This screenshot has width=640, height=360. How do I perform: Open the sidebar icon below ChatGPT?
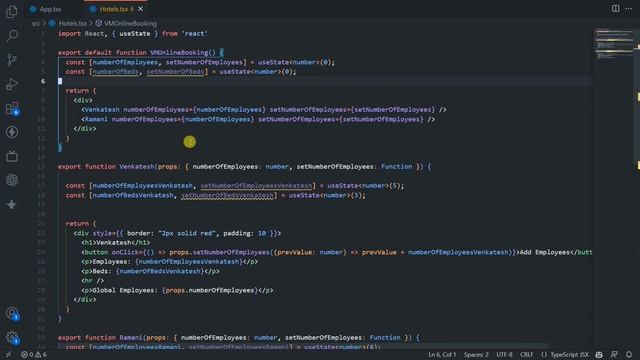[12, 204]
